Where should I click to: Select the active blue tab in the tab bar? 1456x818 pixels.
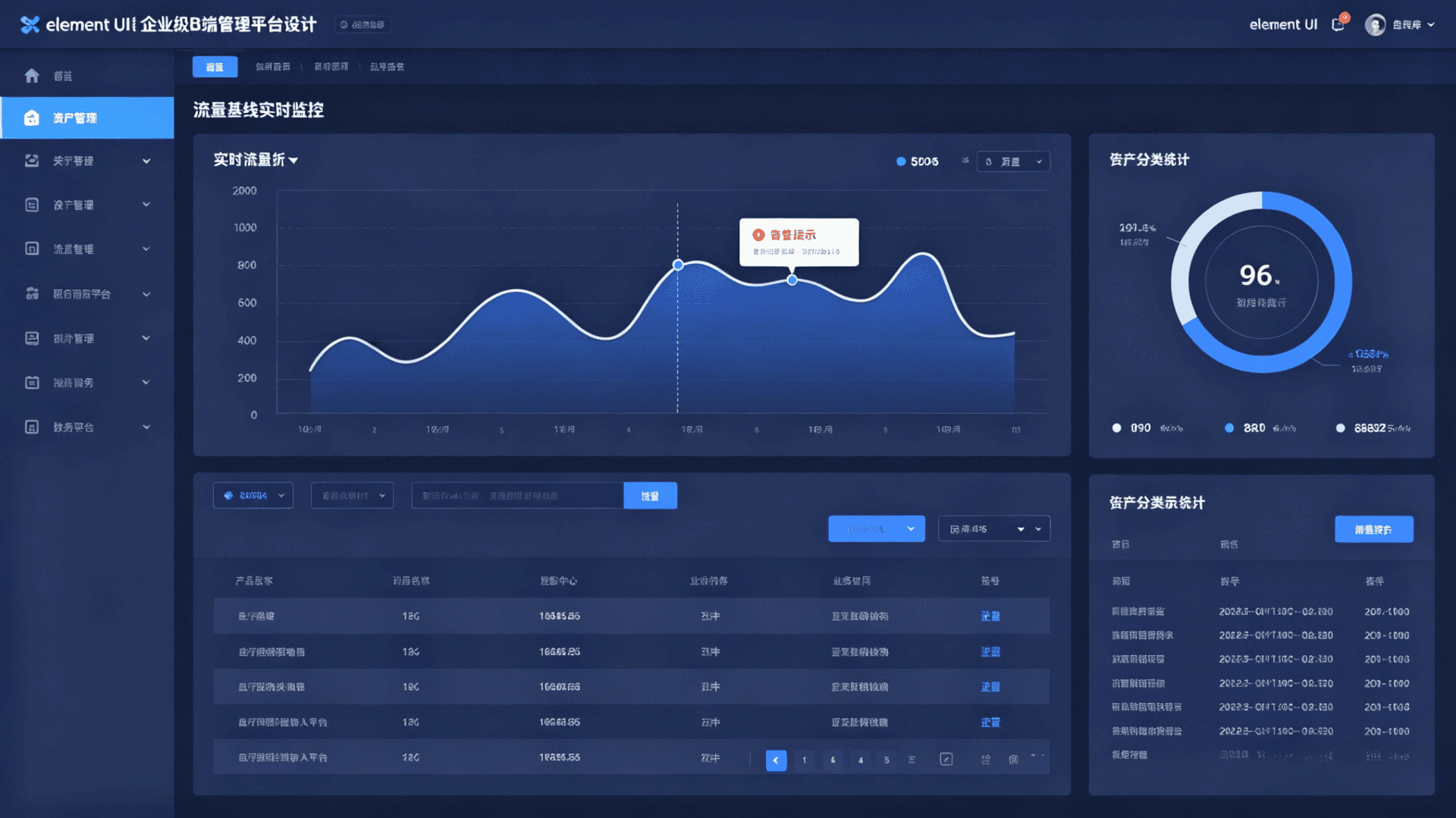point(215,67)
